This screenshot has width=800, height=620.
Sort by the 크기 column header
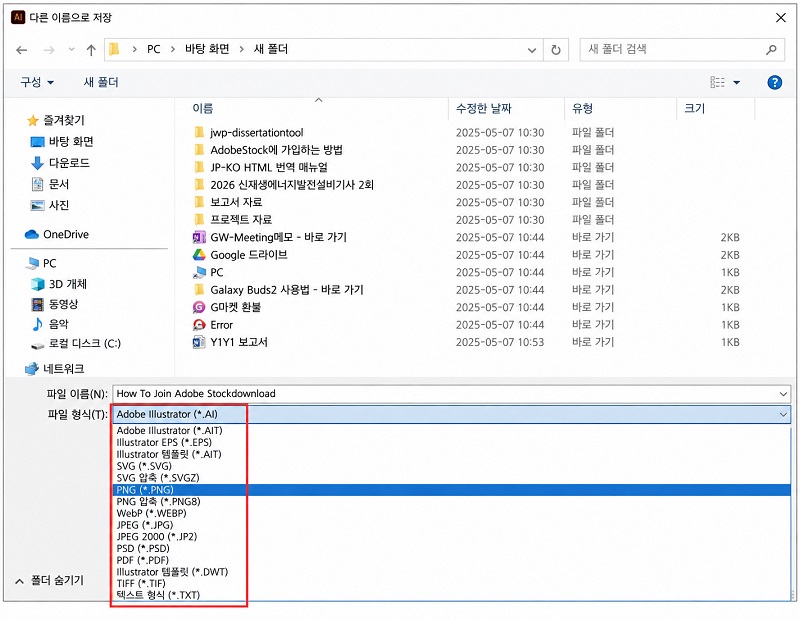694,108
